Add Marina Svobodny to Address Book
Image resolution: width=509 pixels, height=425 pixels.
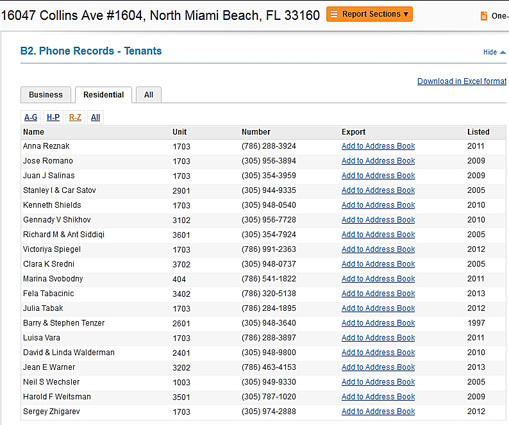pos(378,279)
